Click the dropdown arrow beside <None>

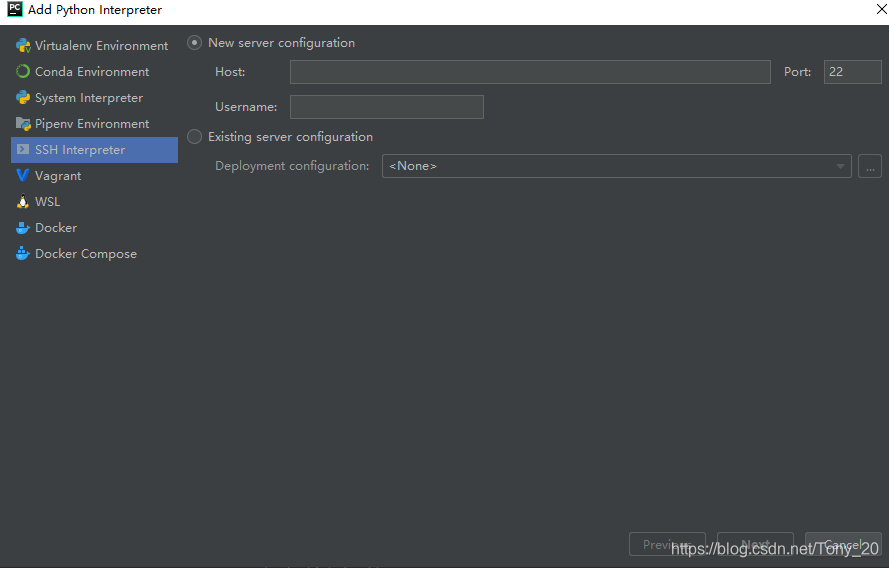tap(840, 166)
